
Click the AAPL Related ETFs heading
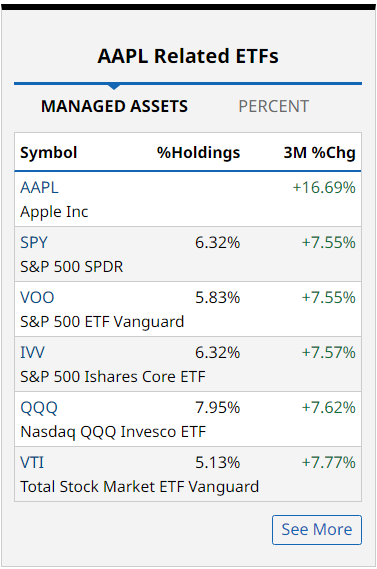[x=188, y=56]
